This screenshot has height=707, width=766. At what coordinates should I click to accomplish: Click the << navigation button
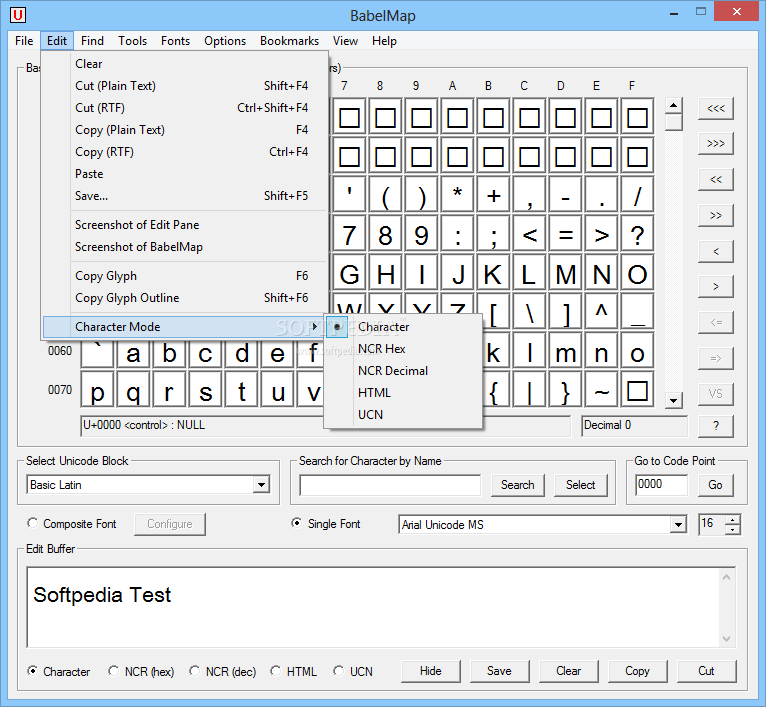[716, 179]
